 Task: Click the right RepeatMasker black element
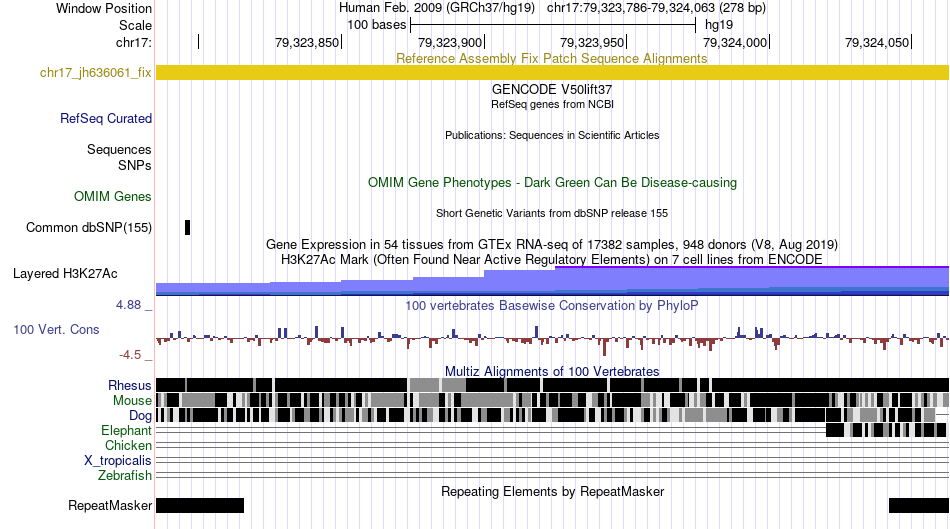pos(918,505)
